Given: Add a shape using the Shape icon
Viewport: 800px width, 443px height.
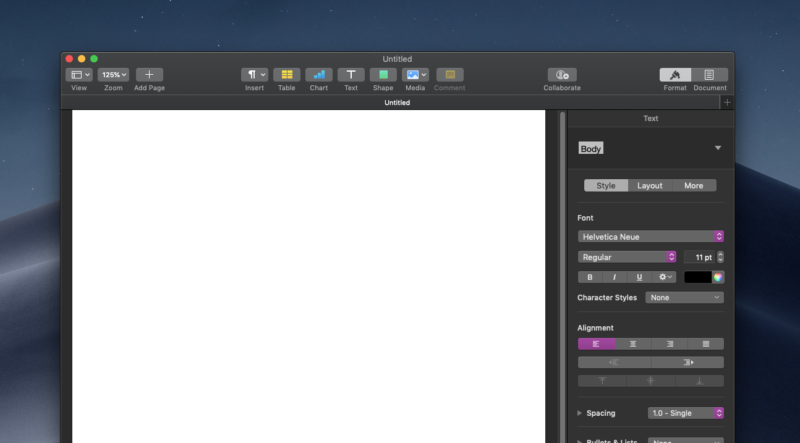Looking at the screenshot, I should (383, 75).
